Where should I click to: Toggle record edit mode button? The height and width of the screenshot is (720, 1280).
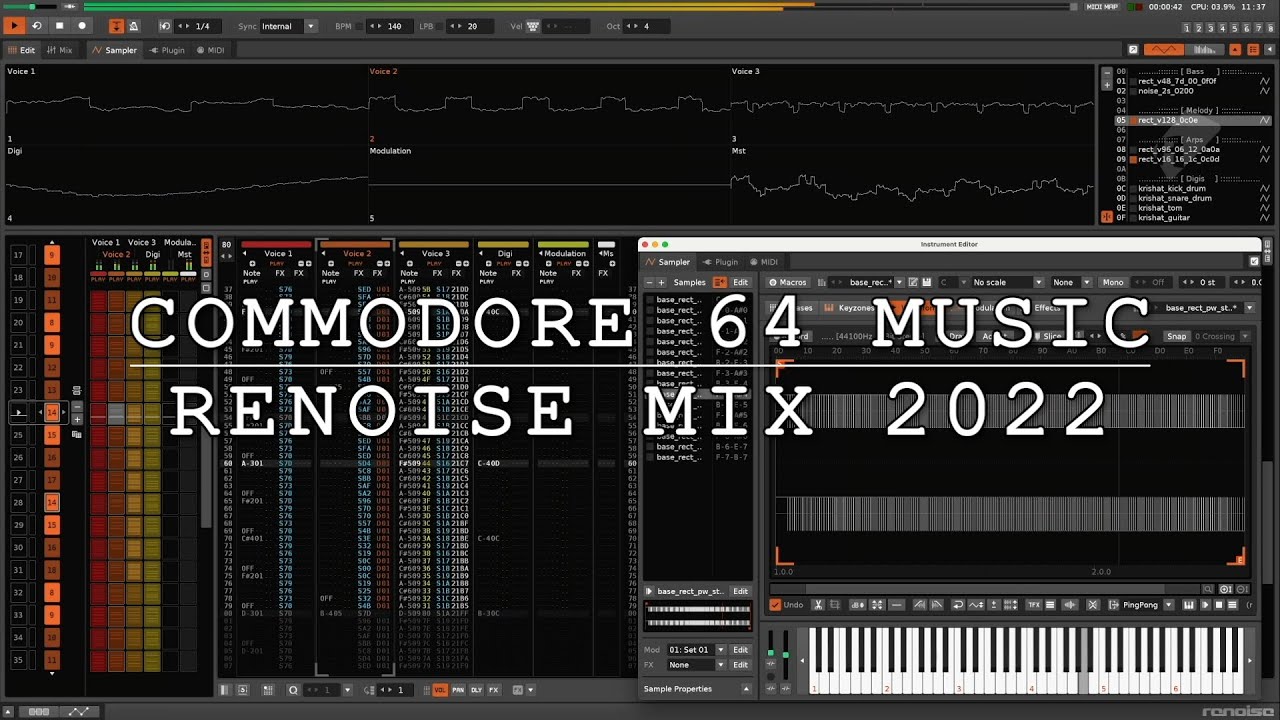pyautogui.click(x=82, y=26)
